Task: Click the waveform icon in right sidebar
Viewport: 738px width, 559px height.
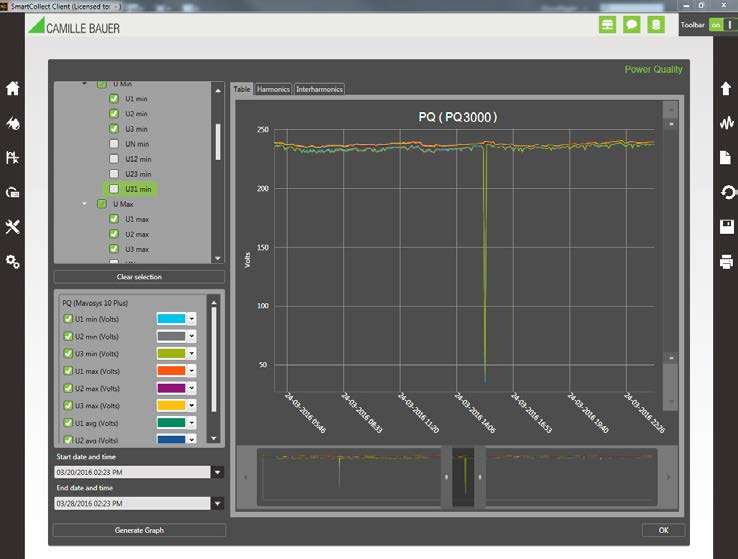Action: click(x=726, y=124)
